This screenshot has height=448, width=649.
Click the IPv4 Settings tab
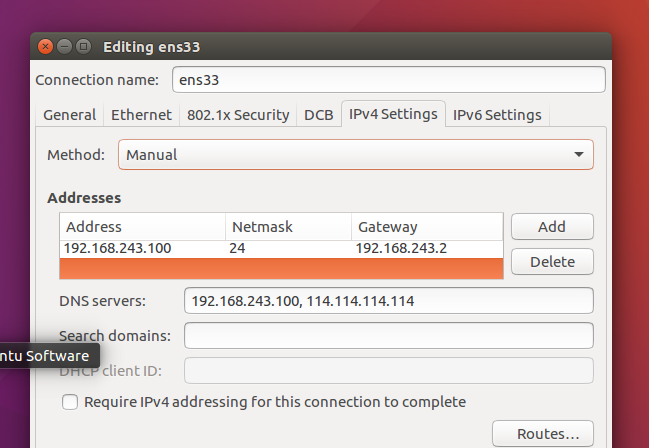tap(393, 114)
